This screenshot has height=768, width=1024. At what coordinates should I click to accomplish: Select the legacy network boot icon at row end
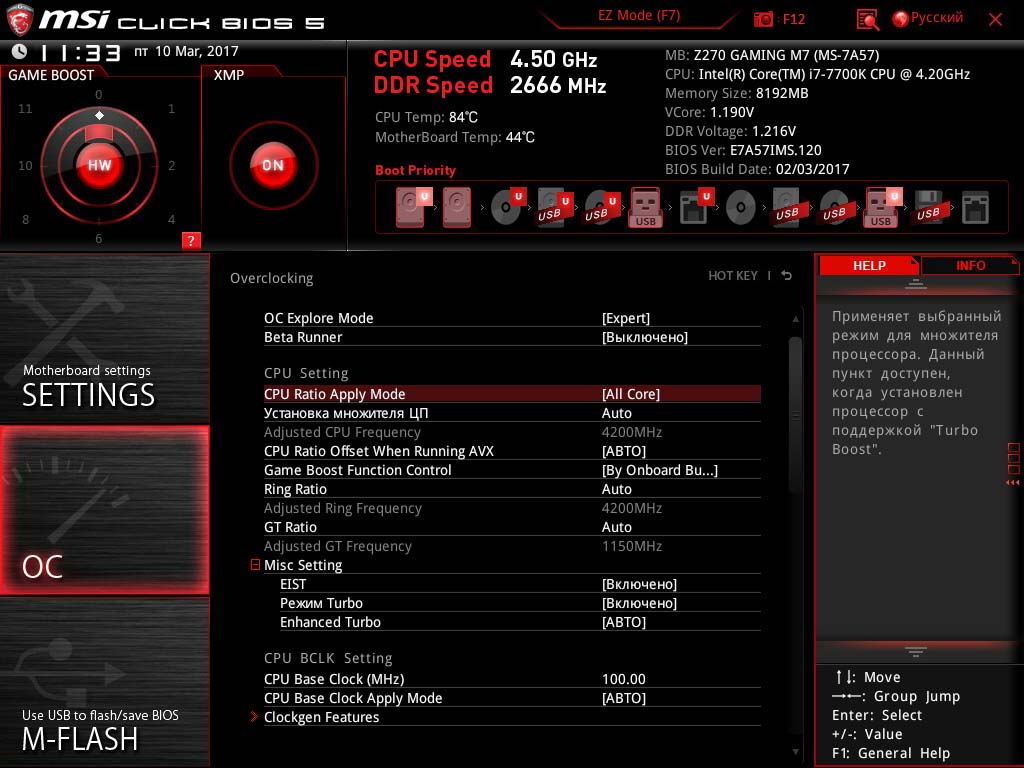975,208
